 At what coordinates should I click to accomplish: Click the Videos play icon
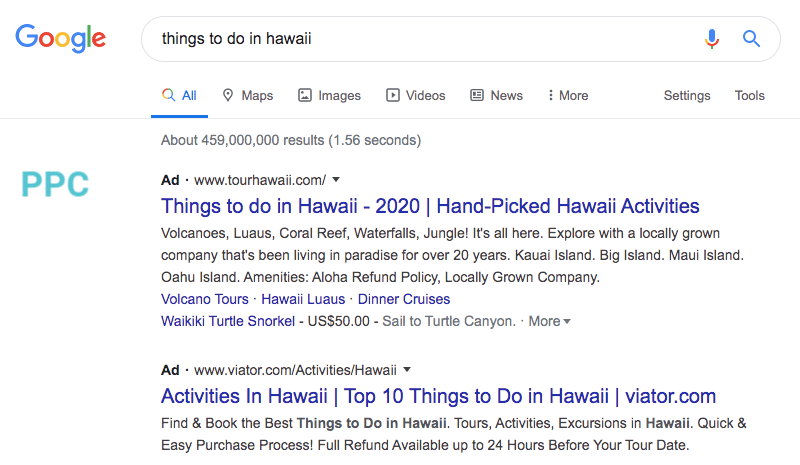click(x=392, y=95)
